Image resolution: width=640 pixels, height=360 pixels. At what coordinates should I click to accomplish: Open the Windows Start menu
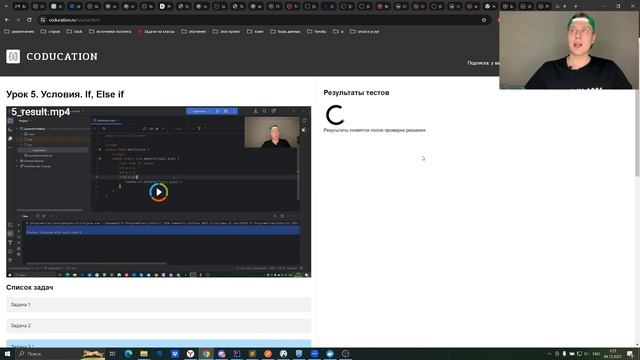[x=7, y=354]
